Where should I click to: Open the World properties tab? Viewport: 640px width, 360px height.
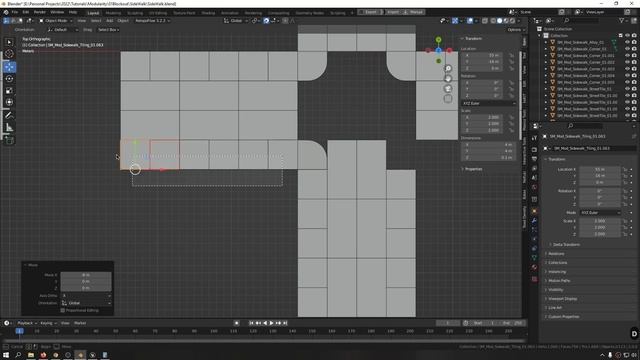click(x=534, y=187)
